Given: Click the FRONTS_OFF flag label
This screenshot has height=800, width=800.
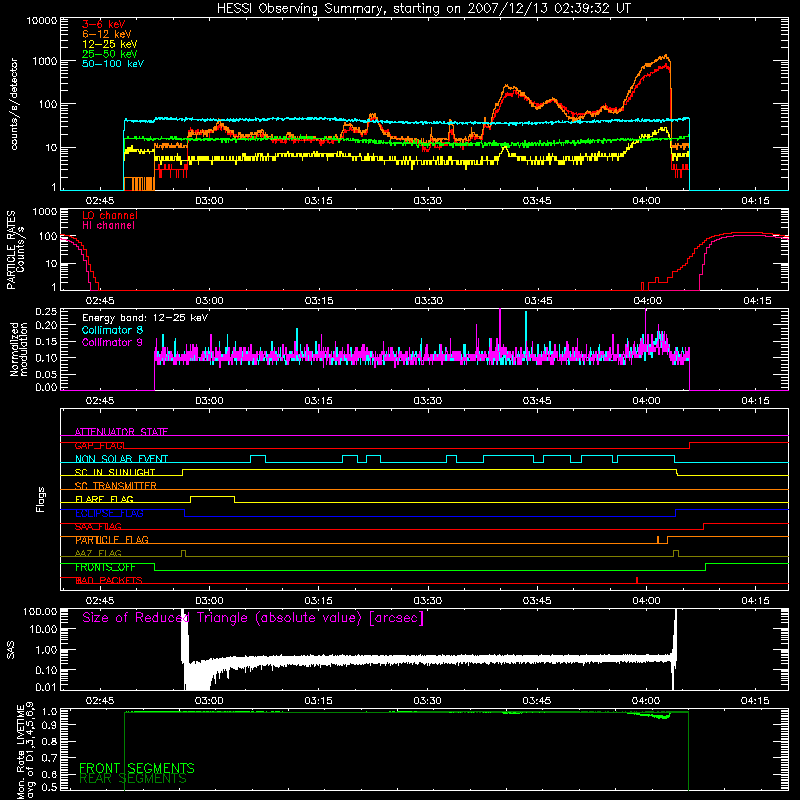Looking at the screenshot, I should click(105, 567).
